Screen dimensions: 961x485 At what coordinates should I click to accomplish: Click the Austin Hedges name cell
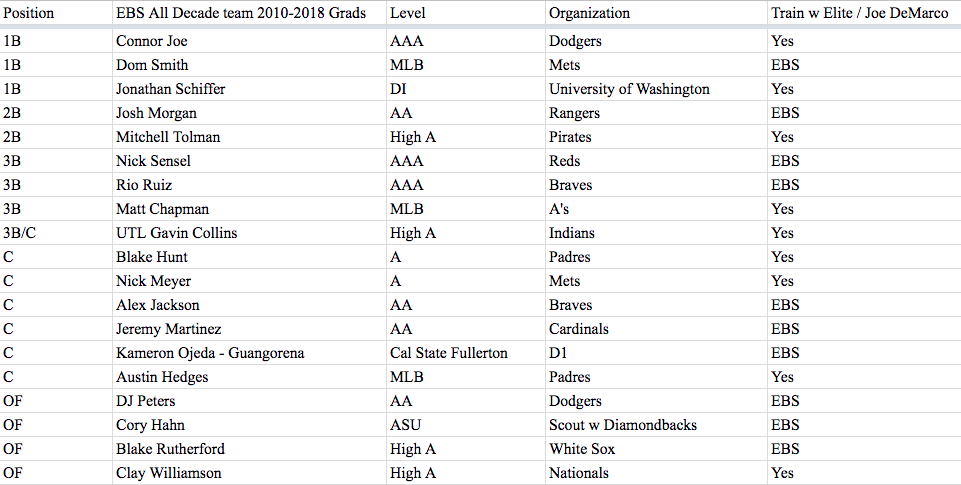click(249, 377)
